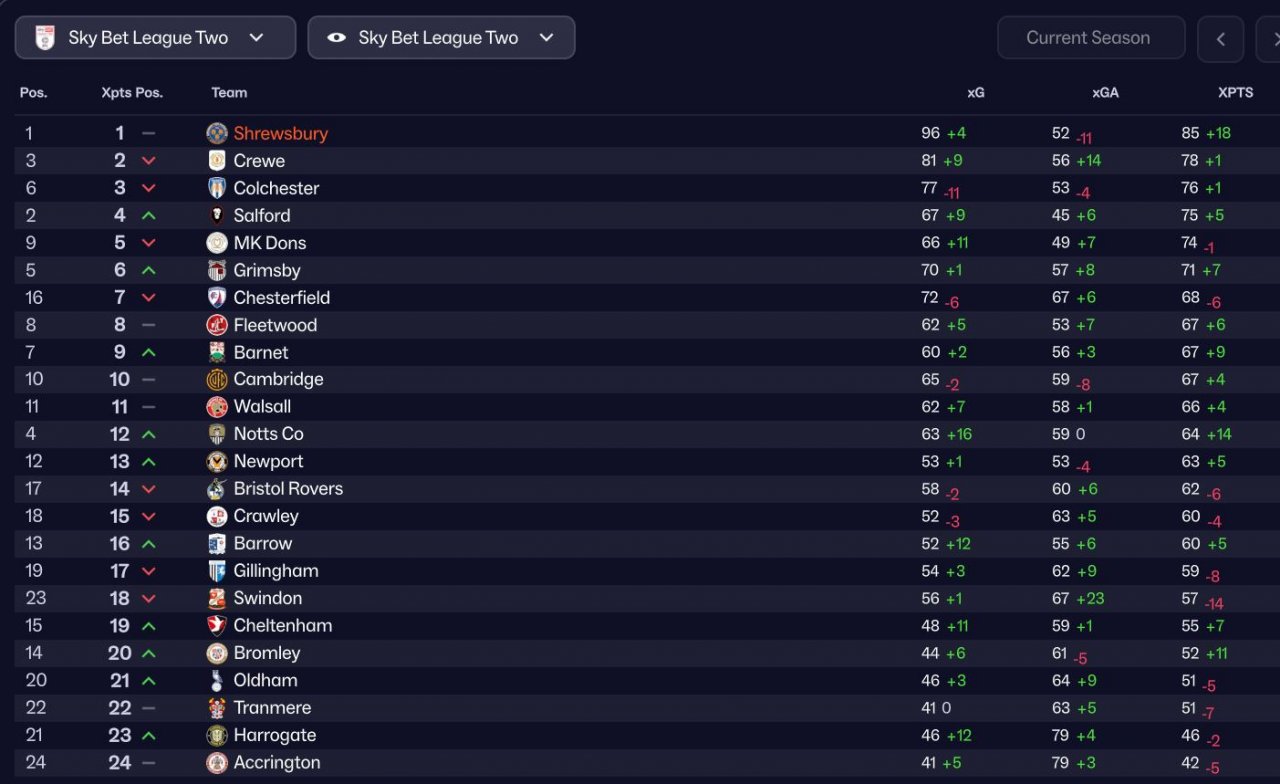The height and width of the screenshot is (784, 1280).
Task: Click the Grimsby striped badge icon
Action: click(217, 270)
